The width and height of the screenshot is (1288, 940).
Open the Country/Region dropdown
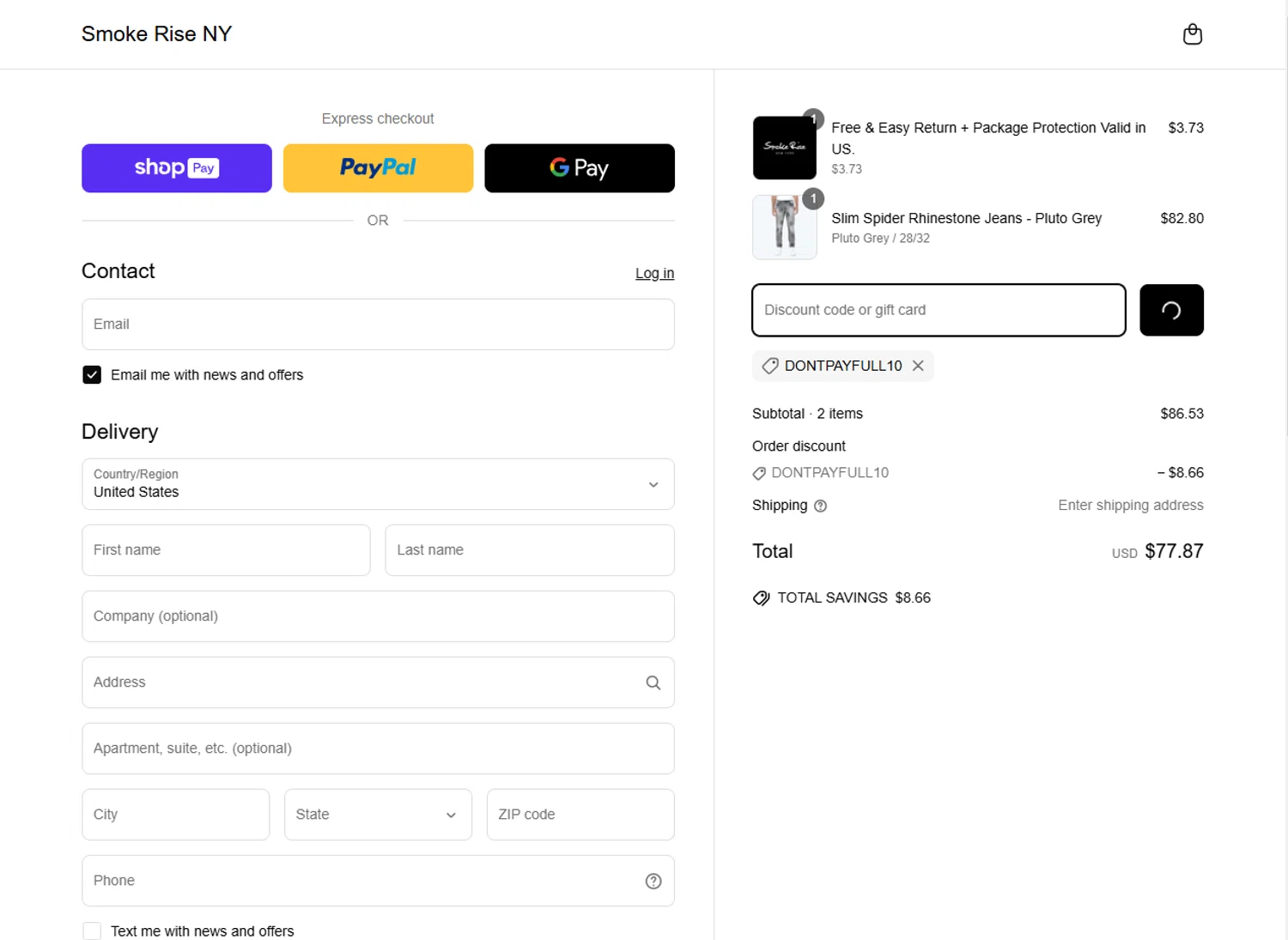378,484
